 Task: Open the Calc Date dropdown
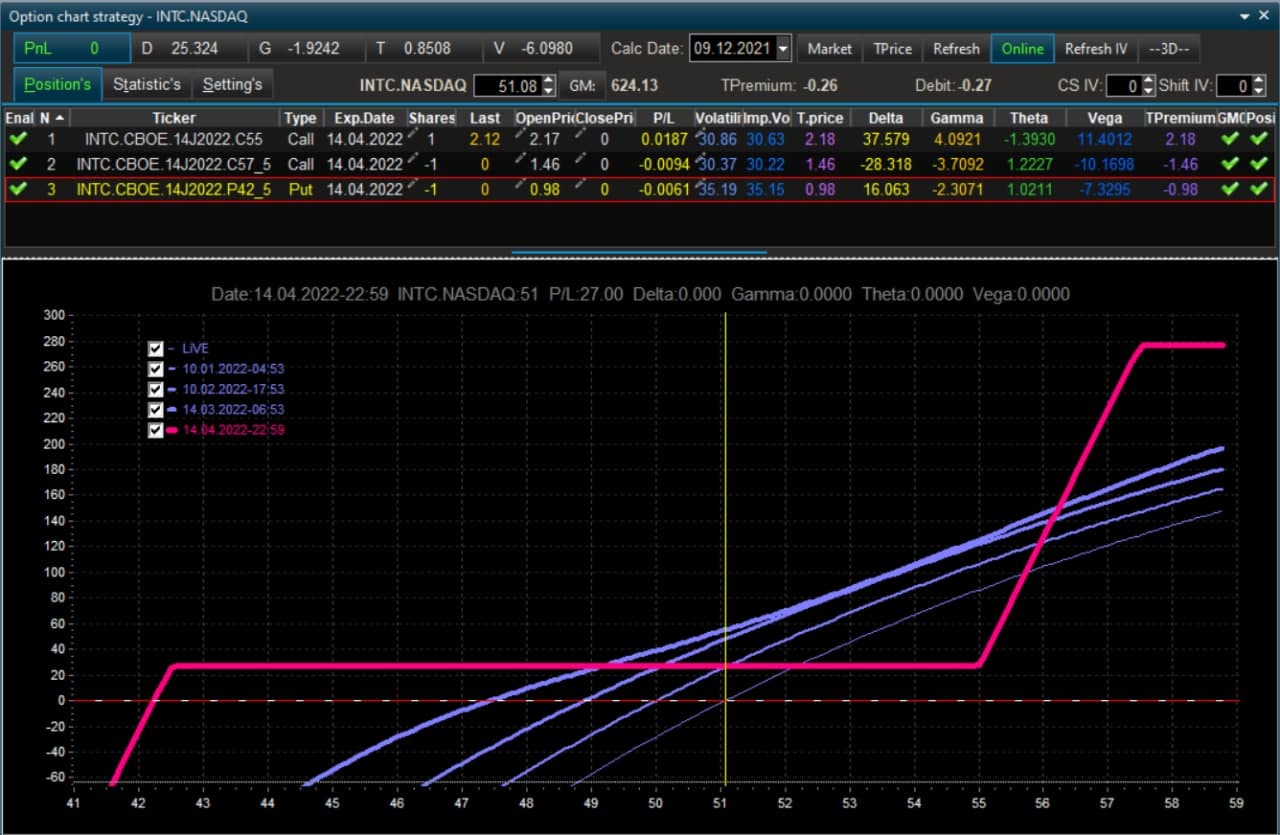point(783,48)
